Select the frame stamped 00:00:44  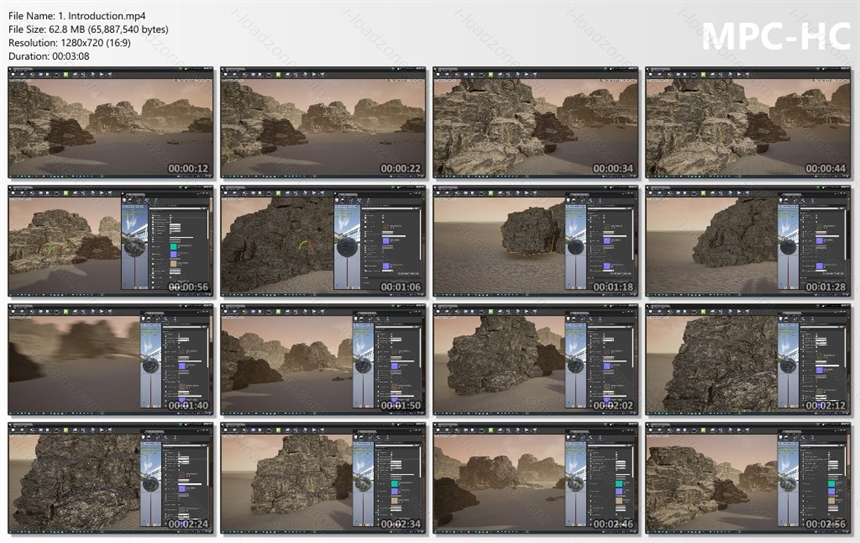click(x=748, y=122)
